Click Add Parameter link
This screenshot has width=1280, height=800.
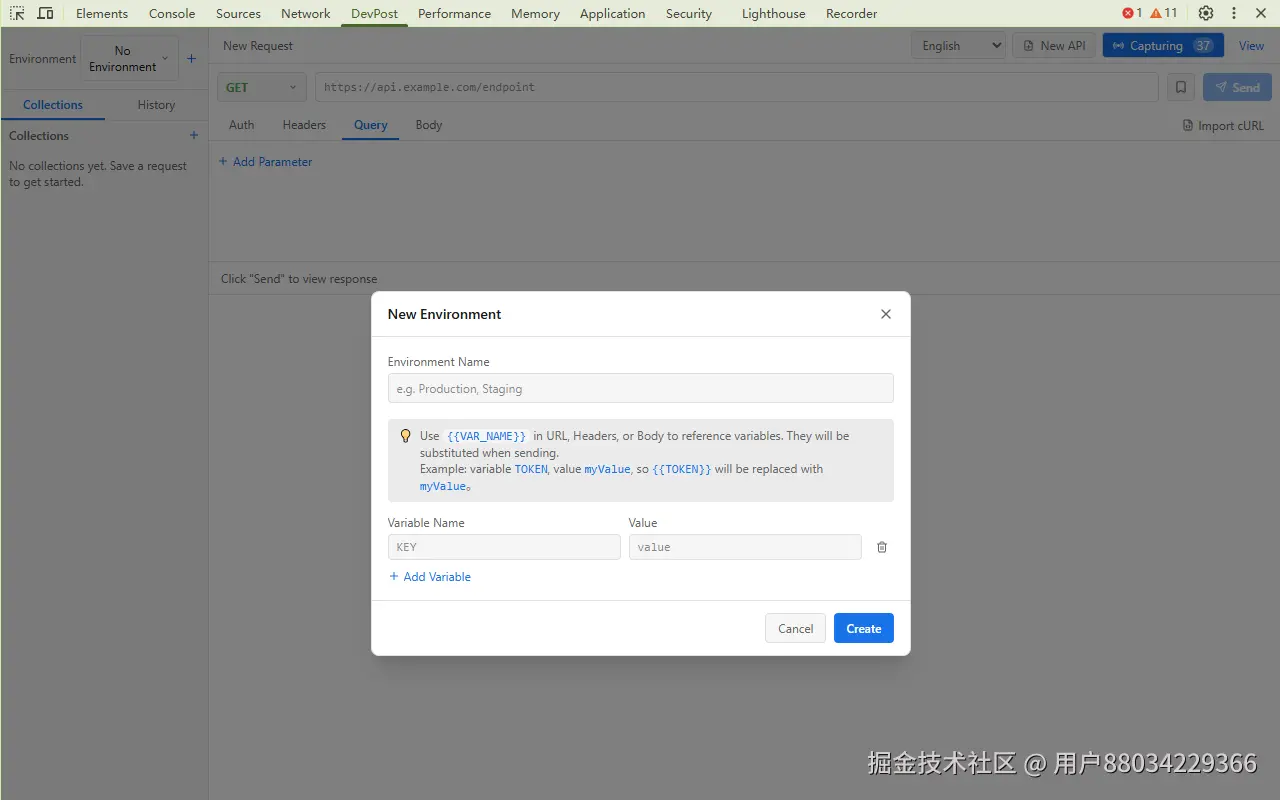265,162
